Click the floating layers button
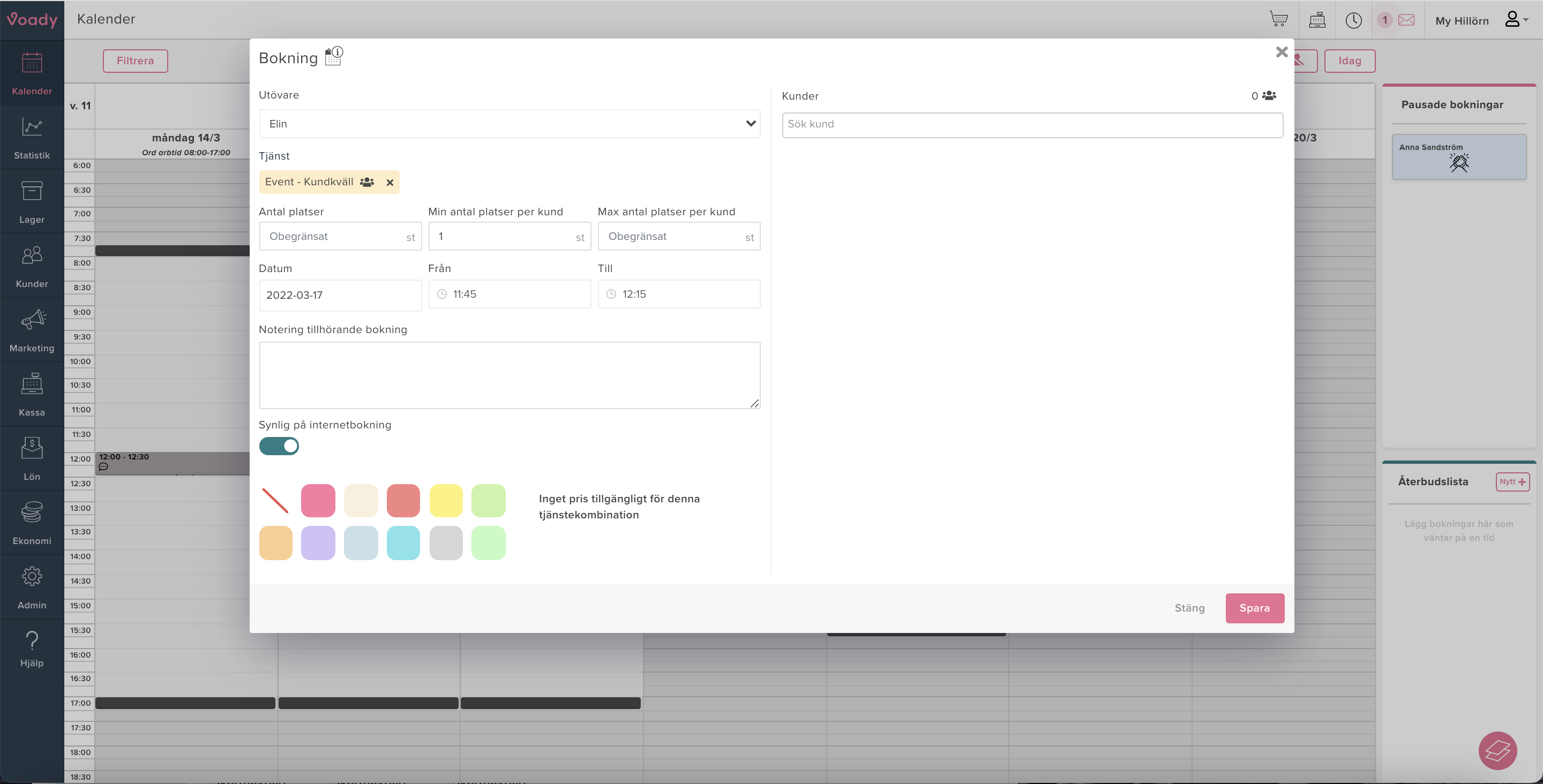 click(x=1497, y=750)
